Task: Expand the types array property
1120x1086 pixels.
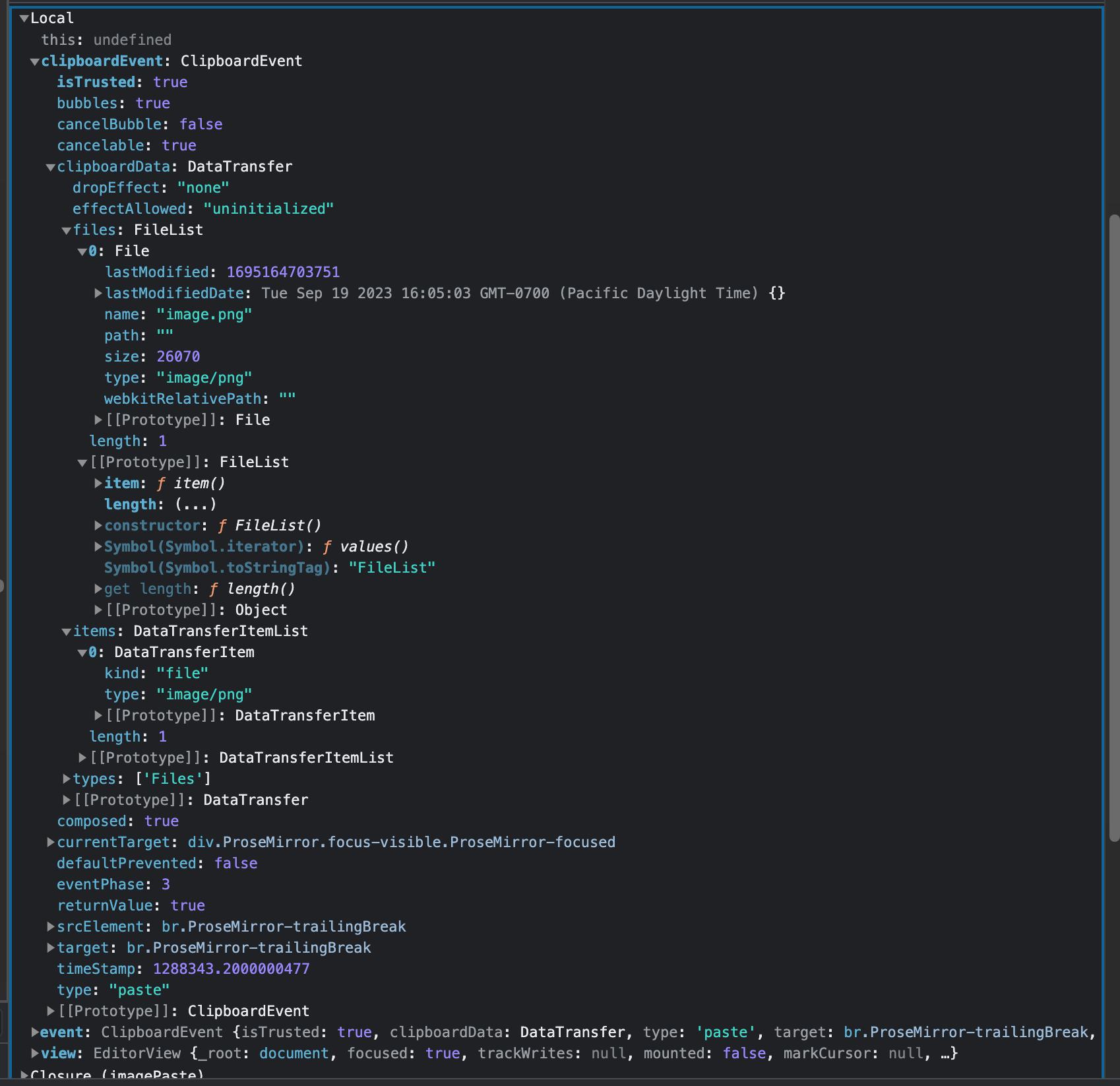Action: [x=65, y=779]
